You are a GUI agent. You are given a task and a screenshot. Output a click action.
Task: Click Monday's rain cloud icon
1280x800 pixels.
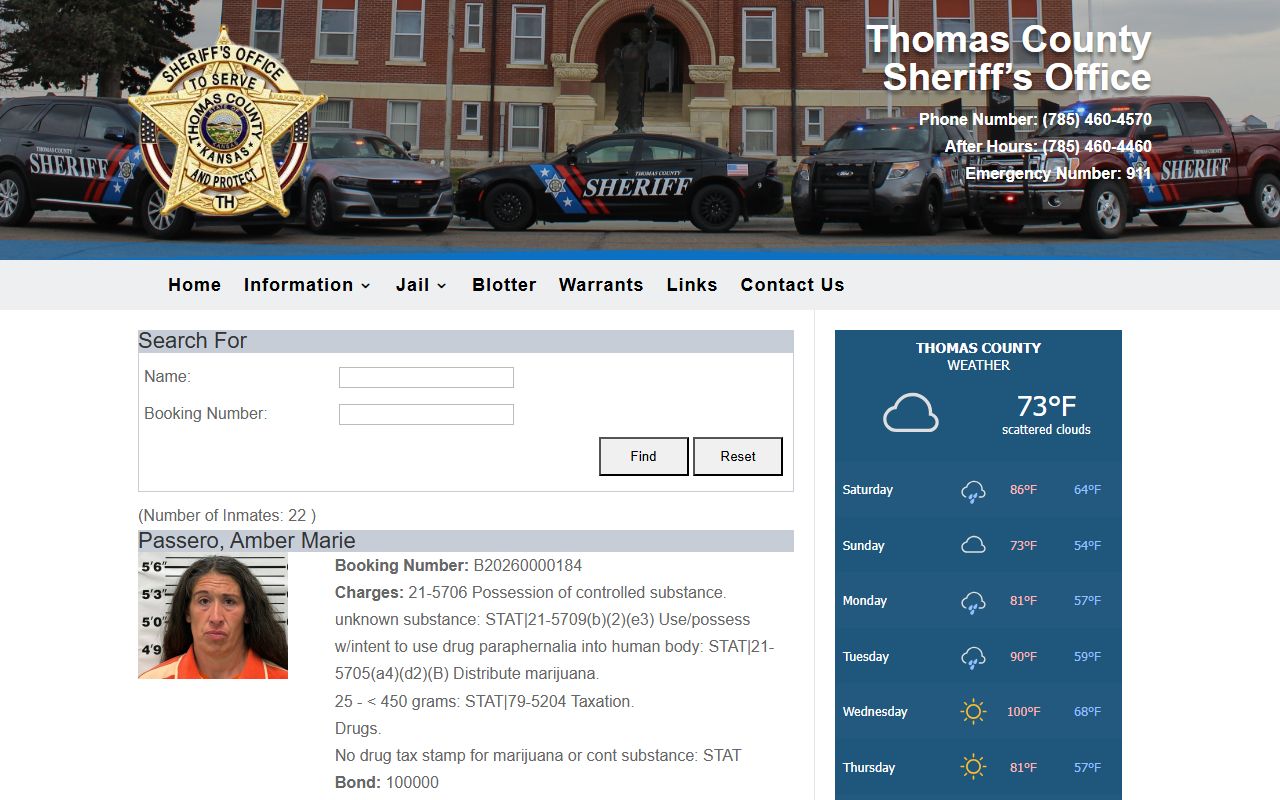point(973,602)
